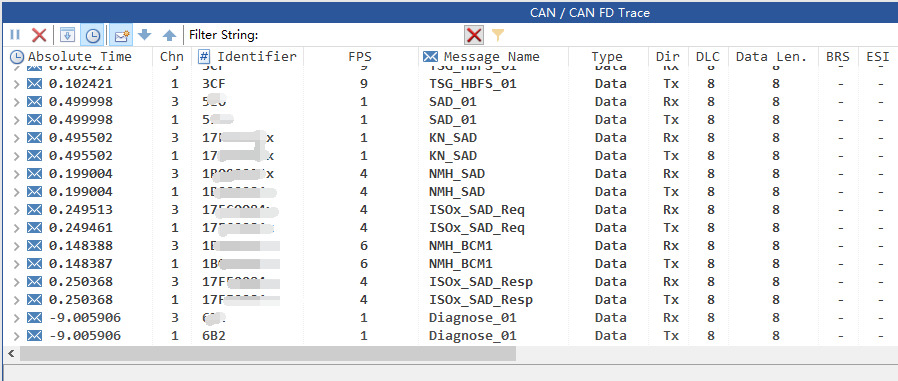Click the BRS column header
Image resolution: width=898 pixels, height=381 pixels.
[x=838, y=57]
